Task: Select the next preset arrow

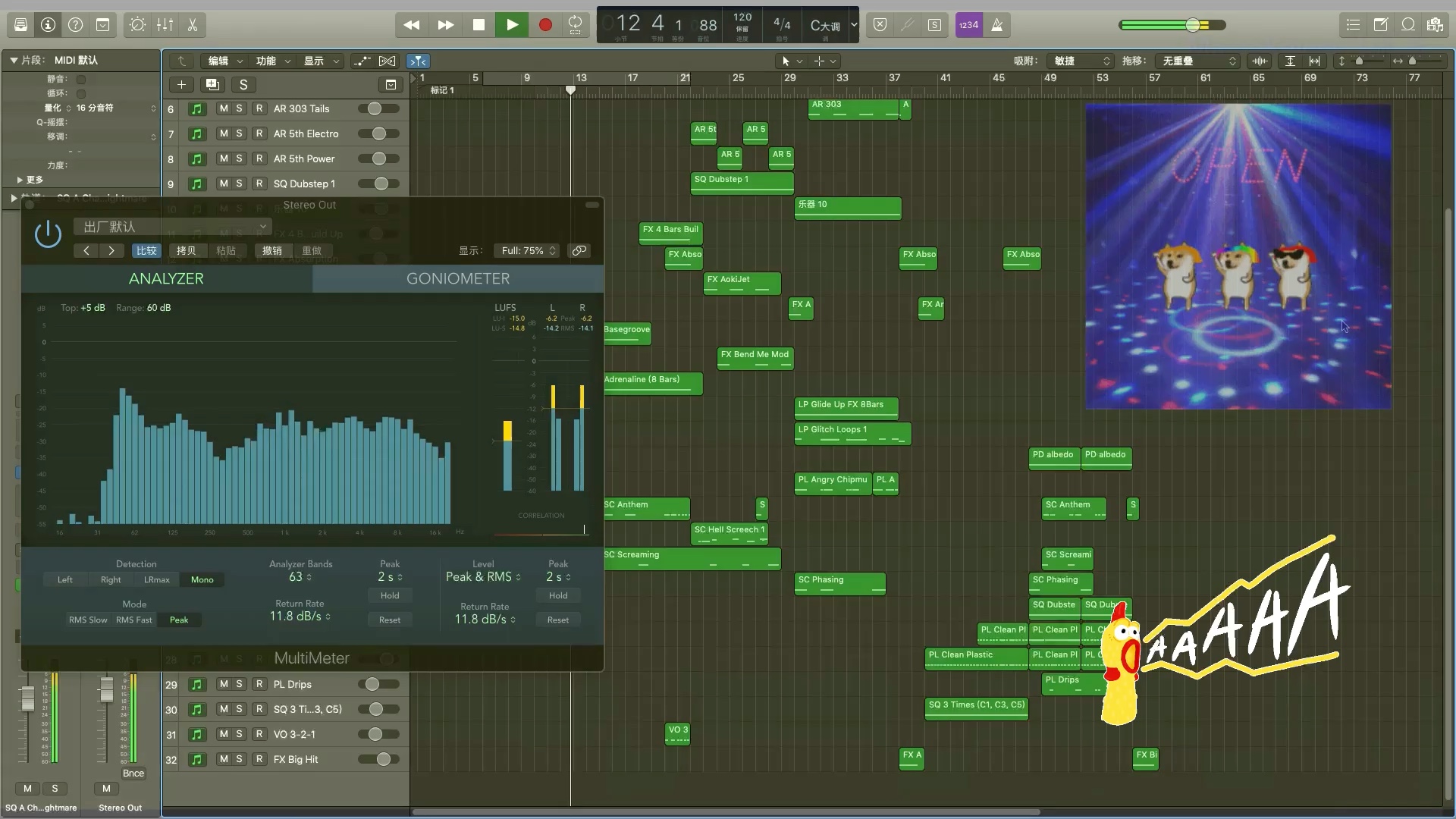Action: pyautogui.click(x=111, y=250)
